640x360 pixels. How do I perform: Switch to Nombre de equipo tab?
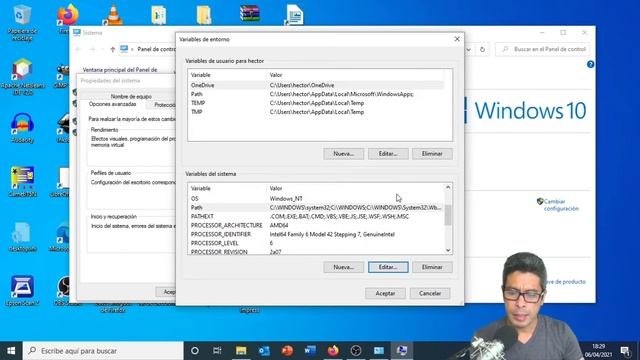(131, 97)
